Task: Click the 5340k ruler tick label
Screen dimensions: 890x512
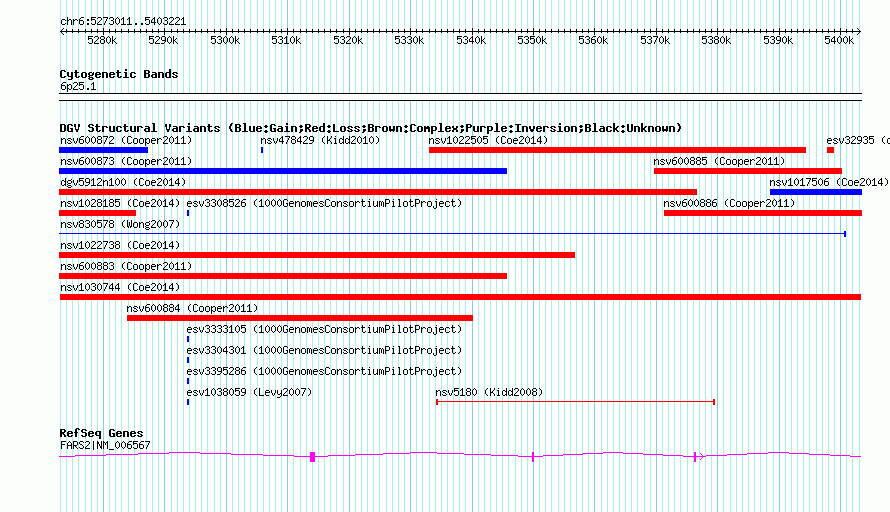Action: (471, 40)
